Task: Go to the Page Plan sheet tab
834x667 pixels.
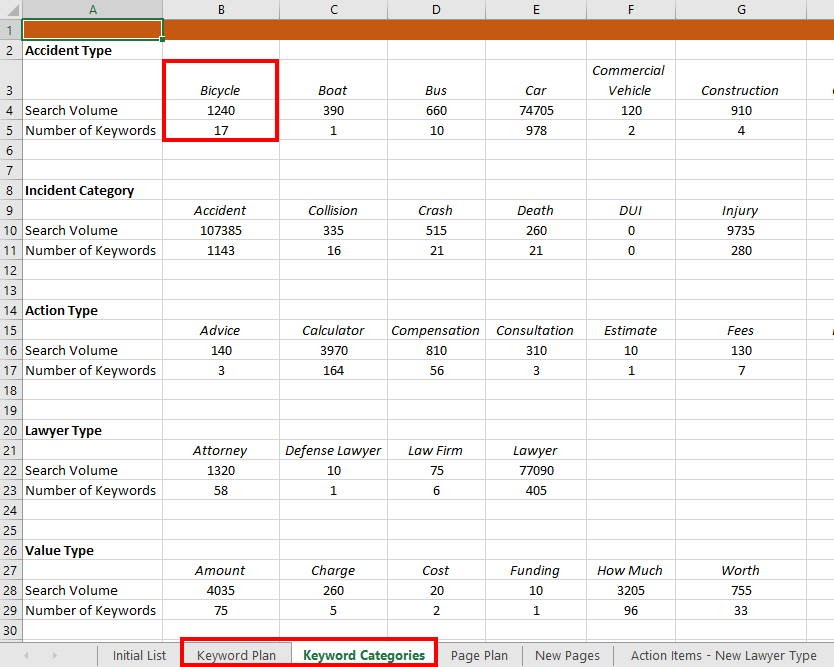Action: pos(479,656)
